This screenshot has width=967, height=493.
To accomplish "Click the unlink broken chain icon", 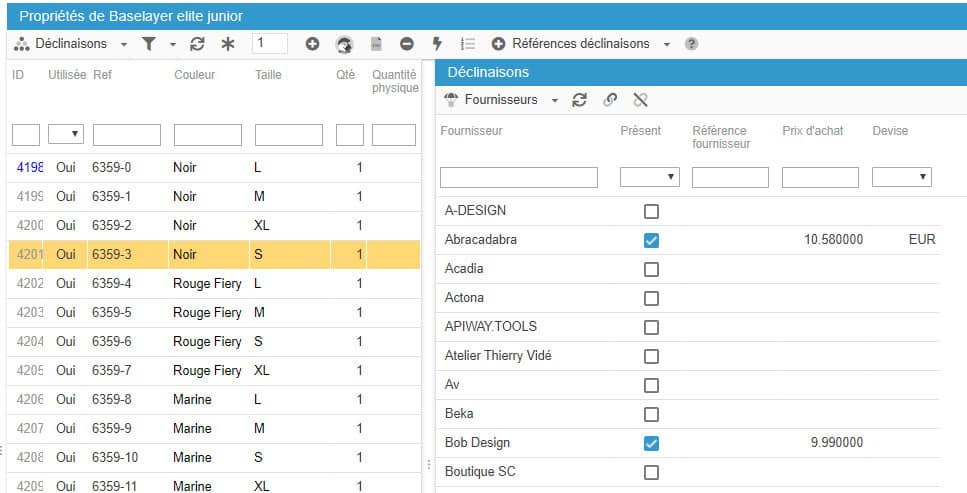I will click(x=641, y=100).
